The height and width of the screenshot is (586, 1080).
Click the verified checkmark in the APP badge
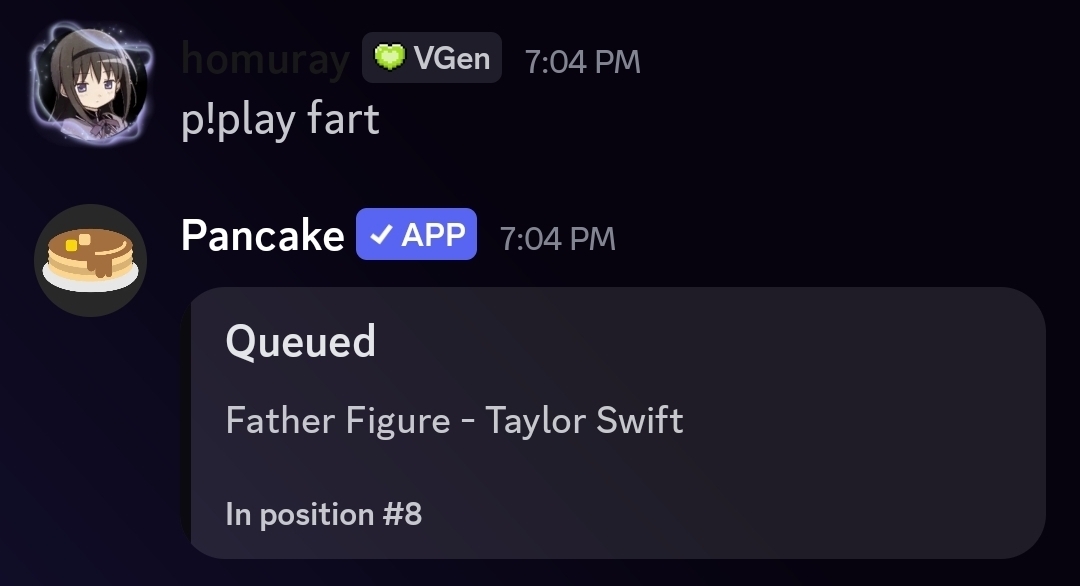[381, 235]
